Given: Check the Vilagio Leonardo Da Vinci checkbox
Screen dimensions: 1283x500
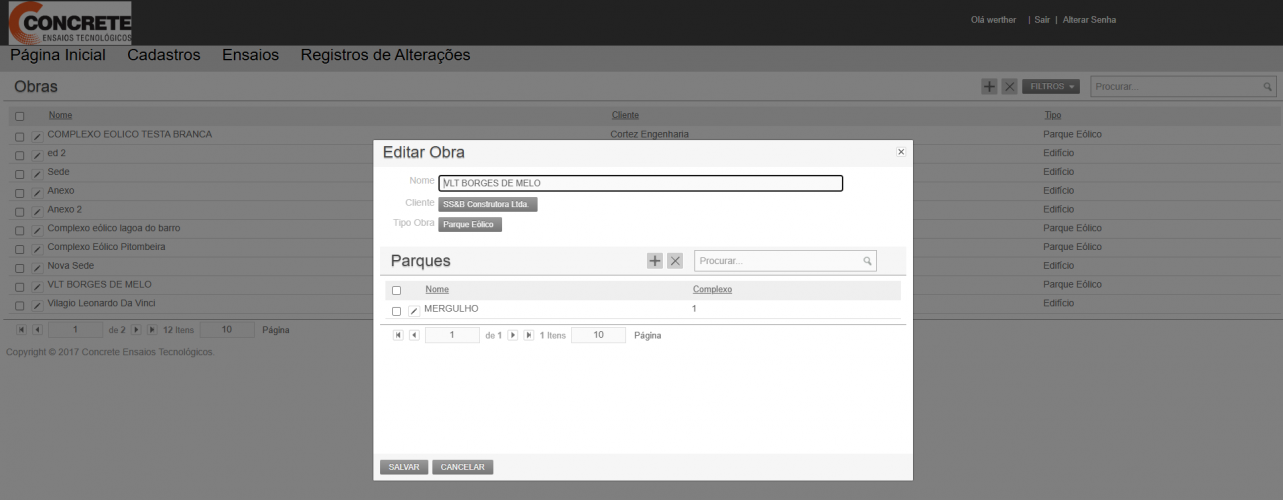Looking at the screenshot, I should coord(19,305).
